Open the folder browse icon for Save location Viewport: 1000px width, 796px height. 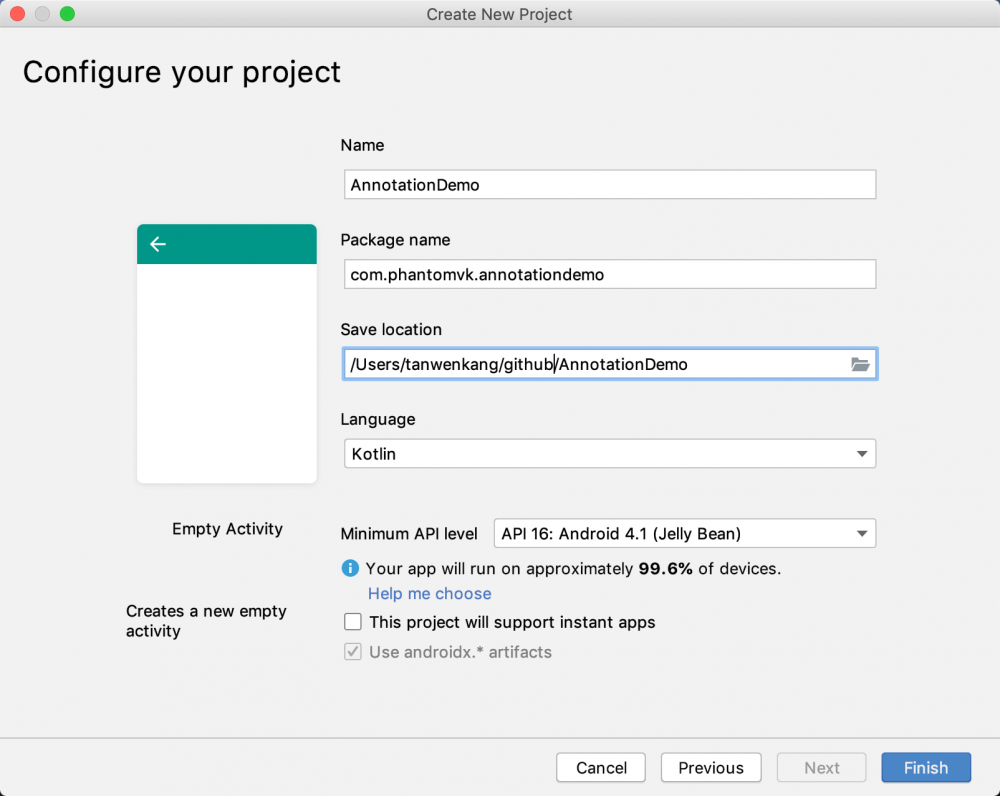[x=860, y=365]
